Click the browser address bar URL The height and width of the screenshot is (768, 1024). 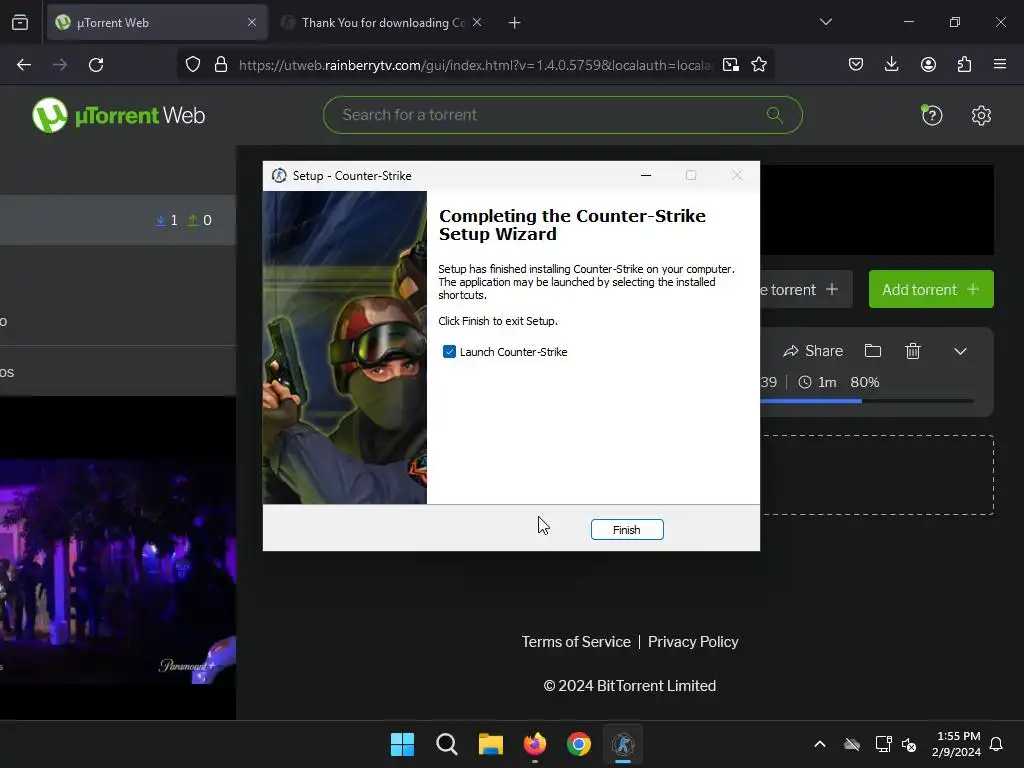point(475,65)
